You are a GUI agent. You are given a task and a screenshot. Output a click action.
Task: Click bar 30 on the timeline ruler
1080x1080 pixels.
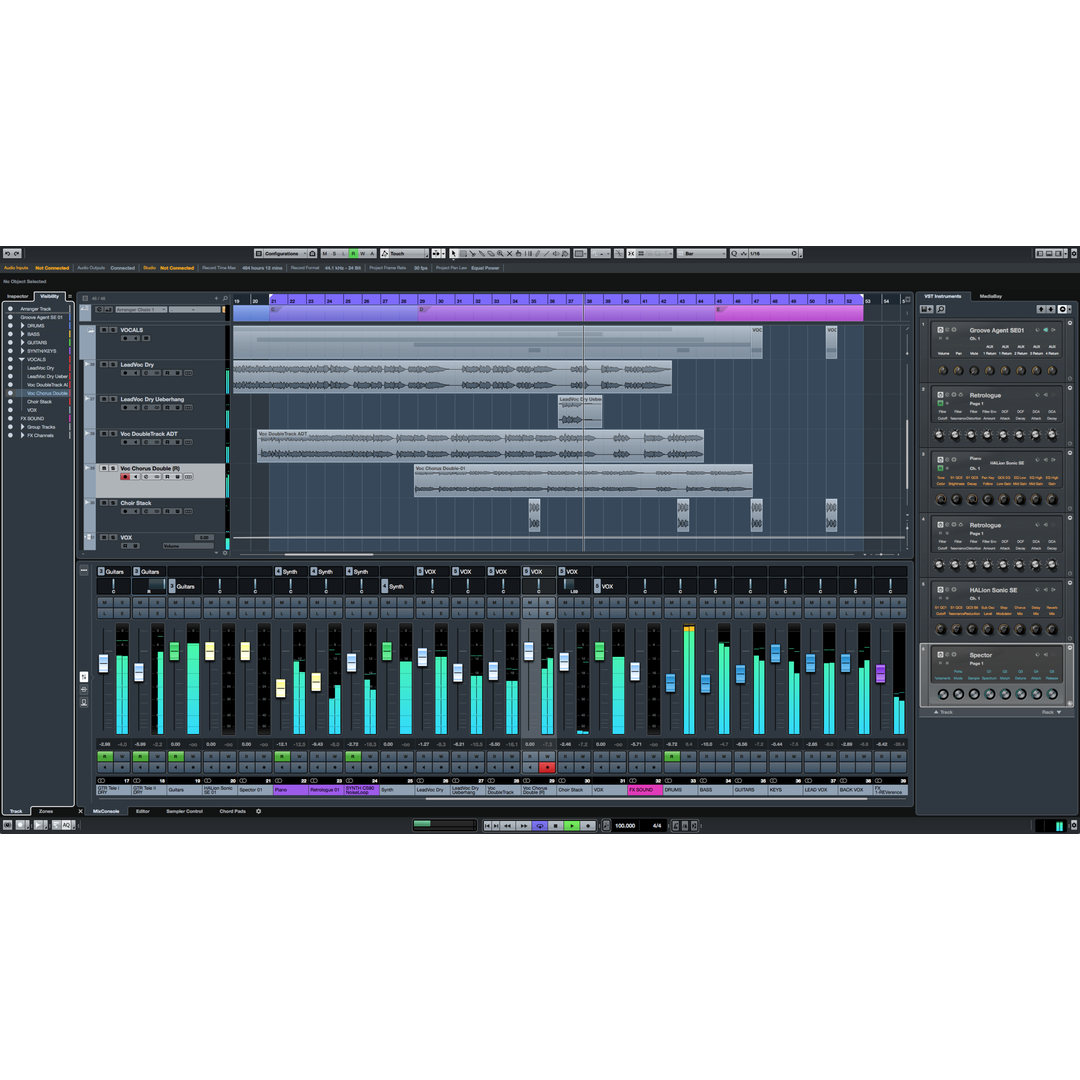pos(440,300)
